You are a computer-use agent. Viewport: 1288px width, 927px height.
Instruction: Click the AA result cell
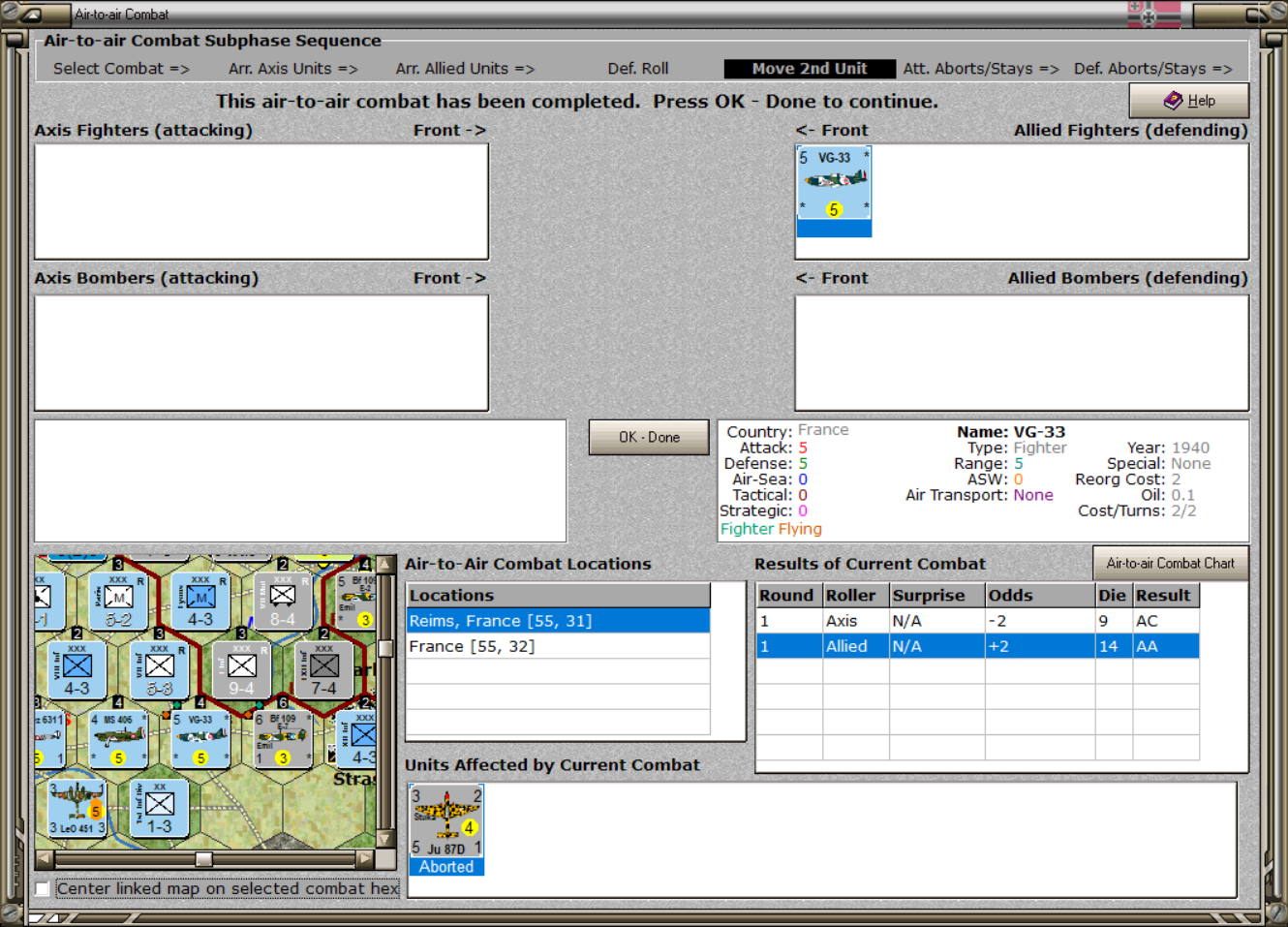(1166, 646)
